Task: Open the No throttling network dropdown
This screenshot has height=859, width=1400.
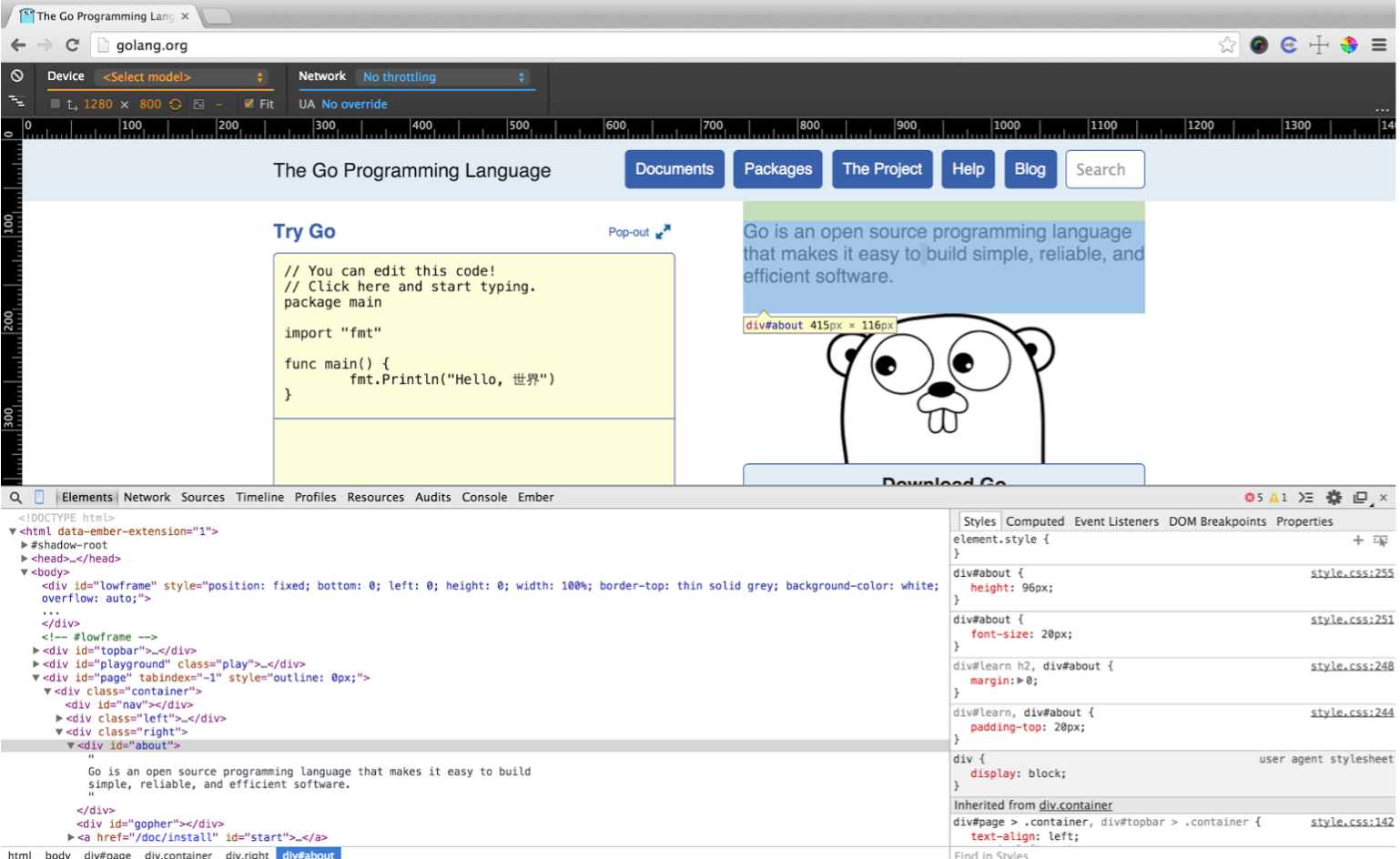Action: (x=445, y=77)
